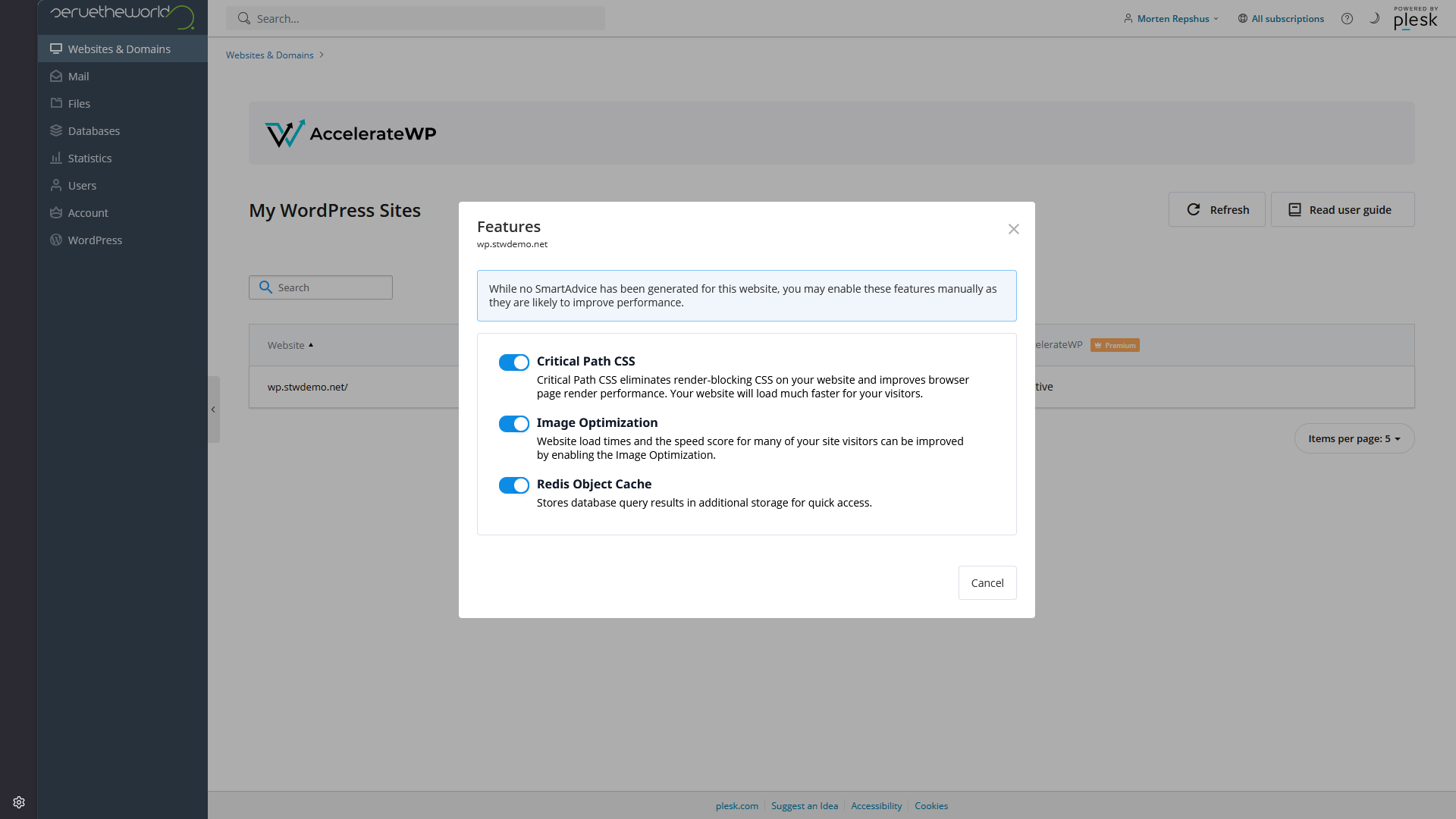Click the servetheworld logo
Image resolution: width=1456 pixels, height=819 pixels.
[x=122, y=16]
